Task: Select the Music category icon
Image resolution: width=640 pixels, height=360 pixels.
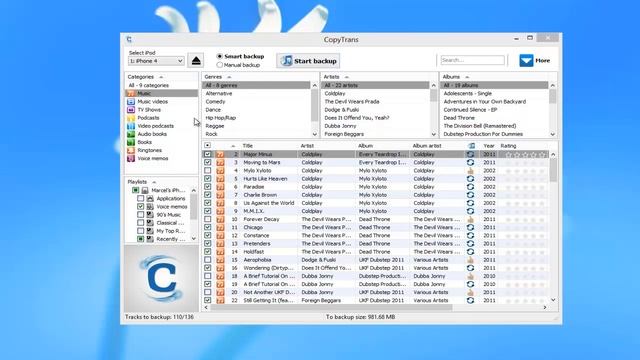Action: click(131, 93)
